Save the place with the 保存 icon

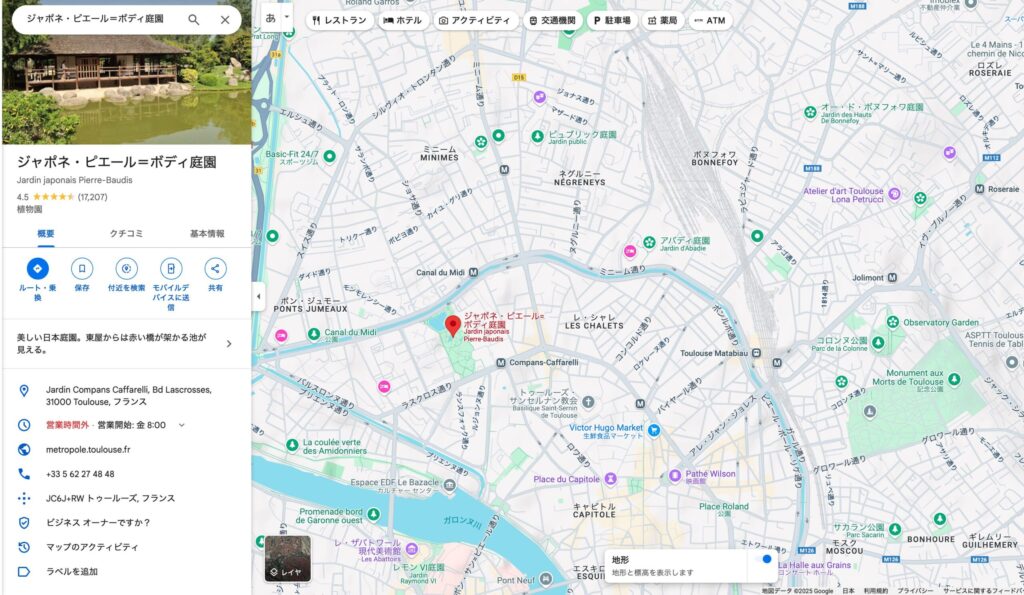click(82, 268)
